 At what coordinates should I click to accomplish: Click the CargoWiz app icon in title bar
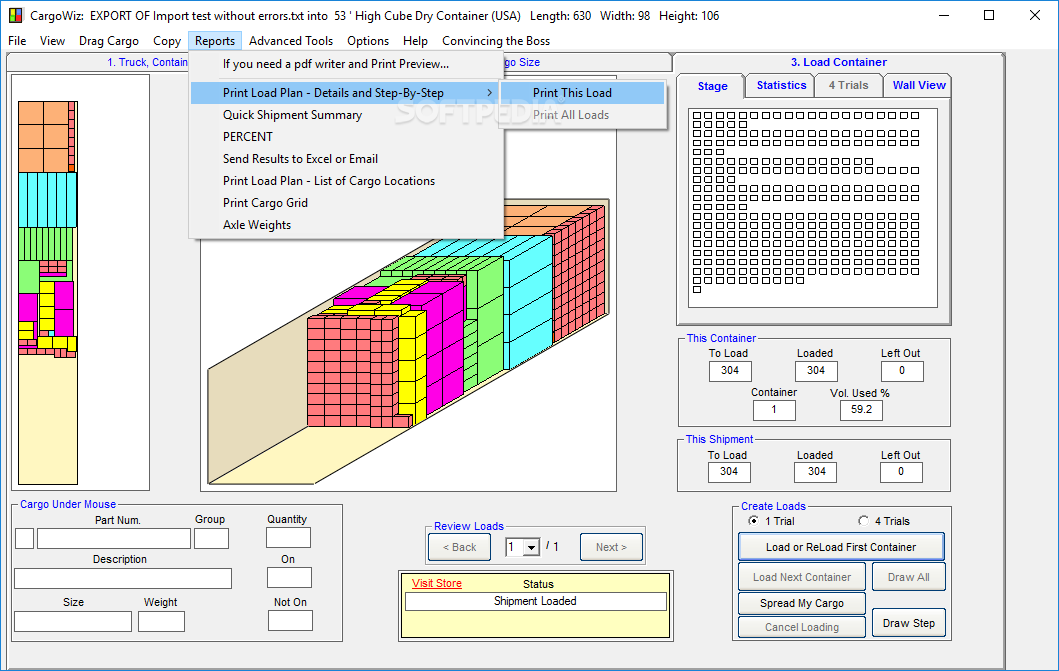tap(15, 15)
